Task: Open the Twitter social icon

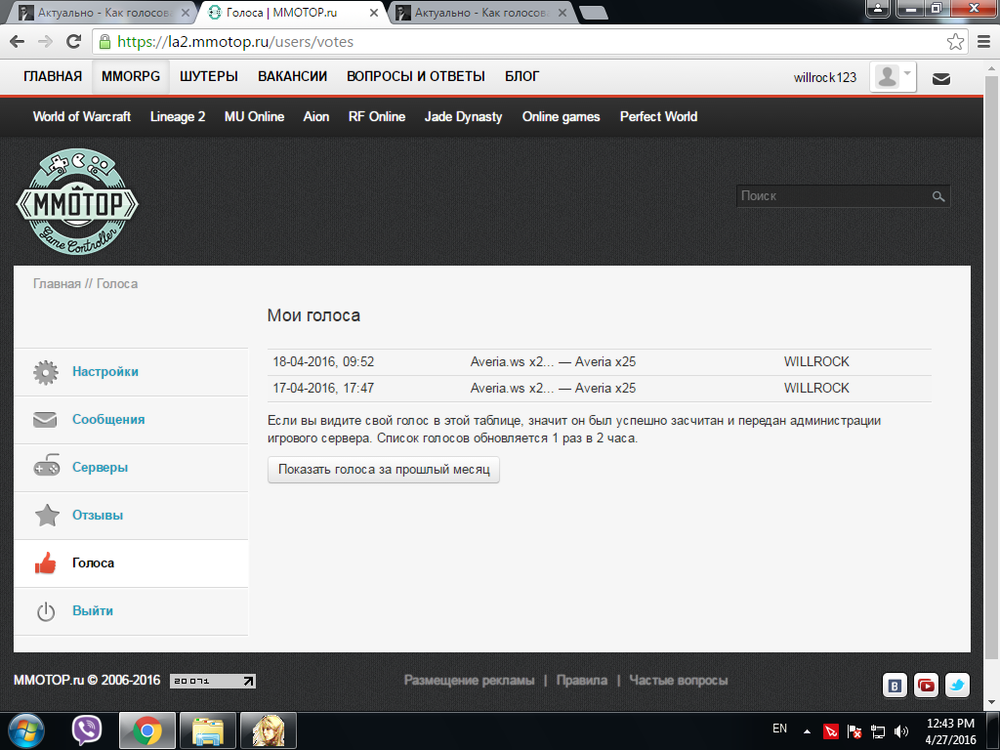Action: [958, 685]
